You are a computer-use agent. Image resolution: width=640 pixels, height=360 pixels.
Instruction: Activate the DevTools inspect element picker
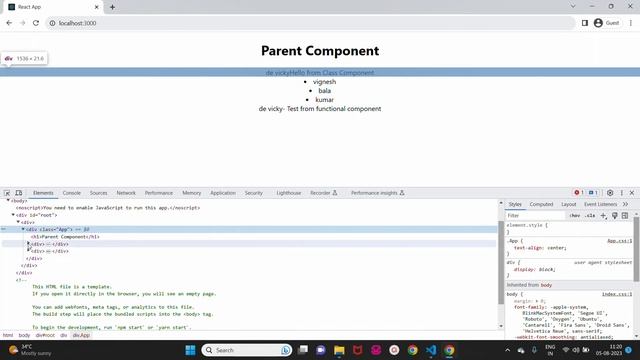tap(7, 193)
